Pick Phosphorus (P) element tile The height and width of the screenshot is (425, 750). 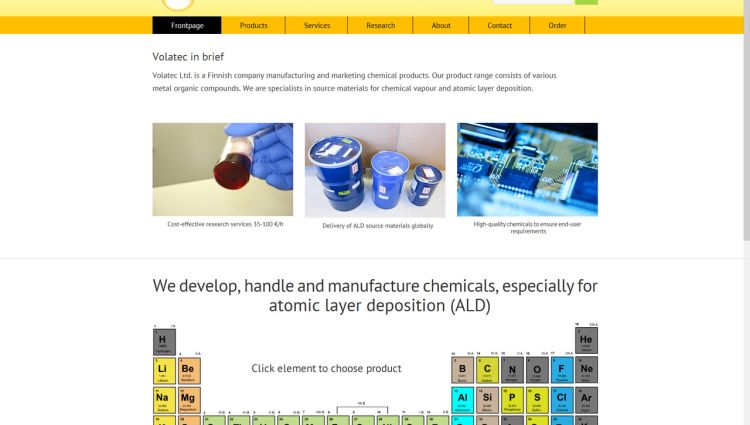click(512, 400)
